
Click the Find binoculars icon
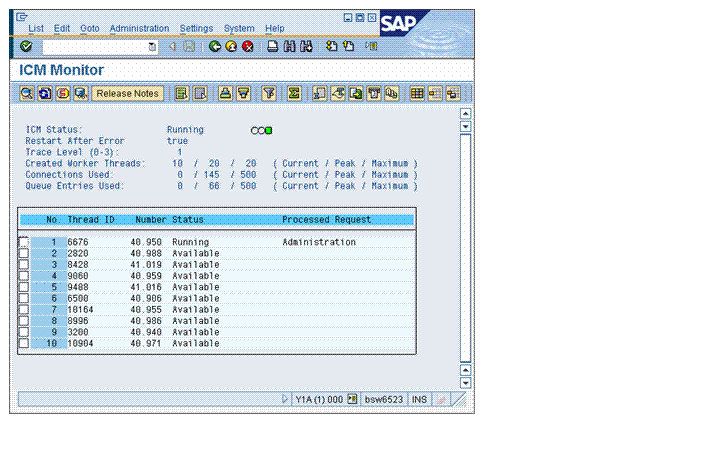coord(289,46)
